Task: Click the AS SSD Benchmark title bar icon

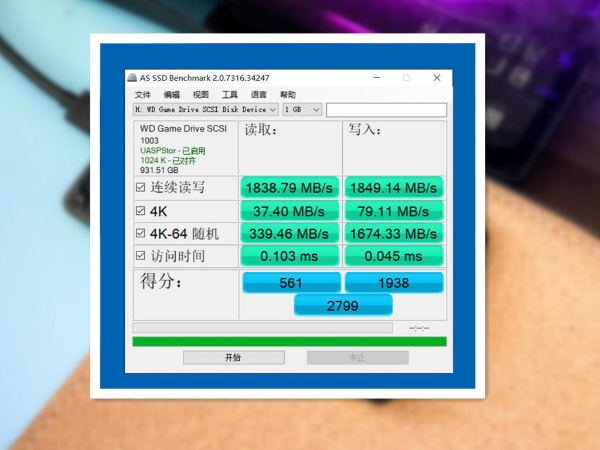Action: [x=132, y=78]
